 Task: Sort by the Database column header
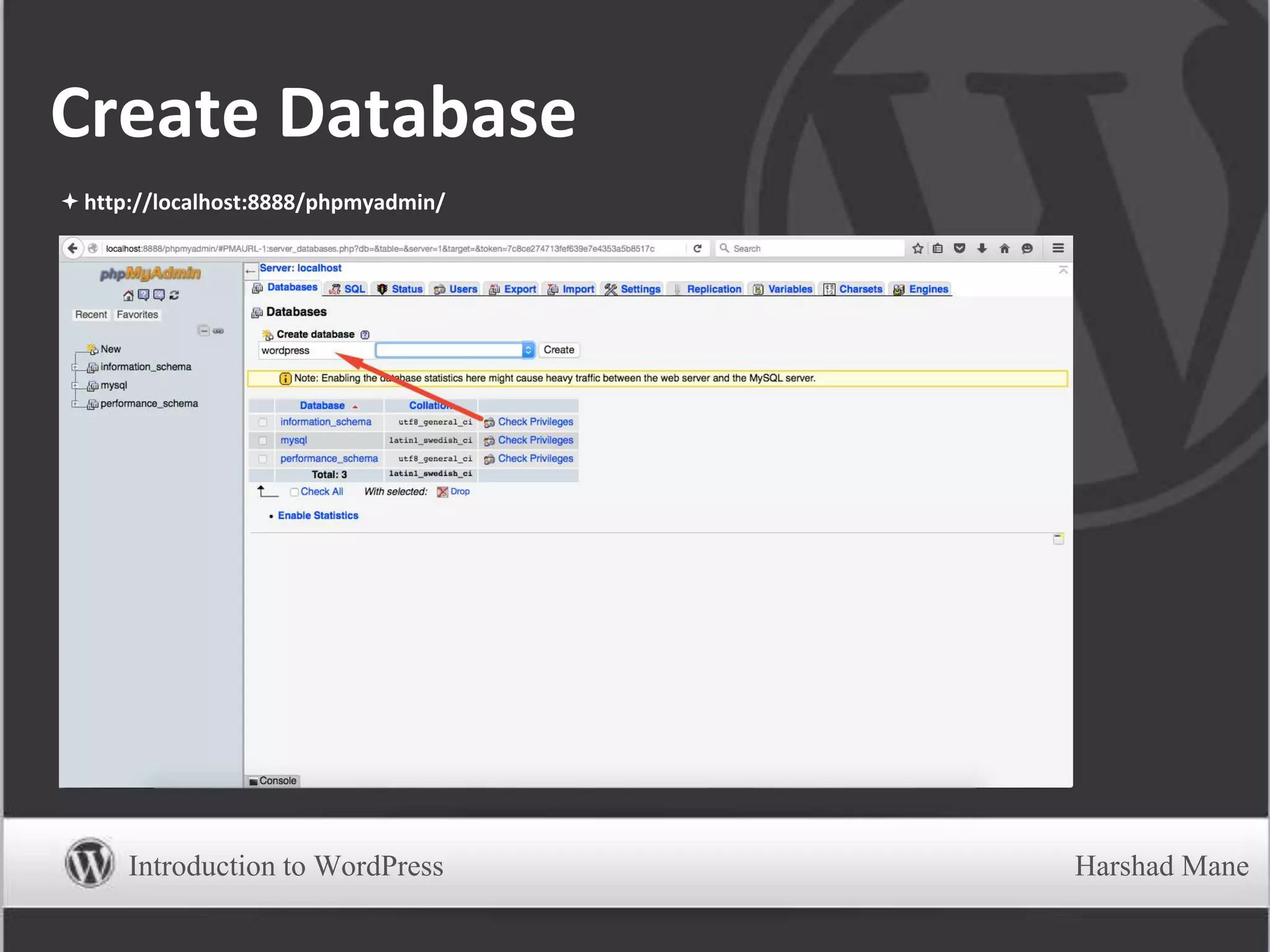tap(322, 405)
